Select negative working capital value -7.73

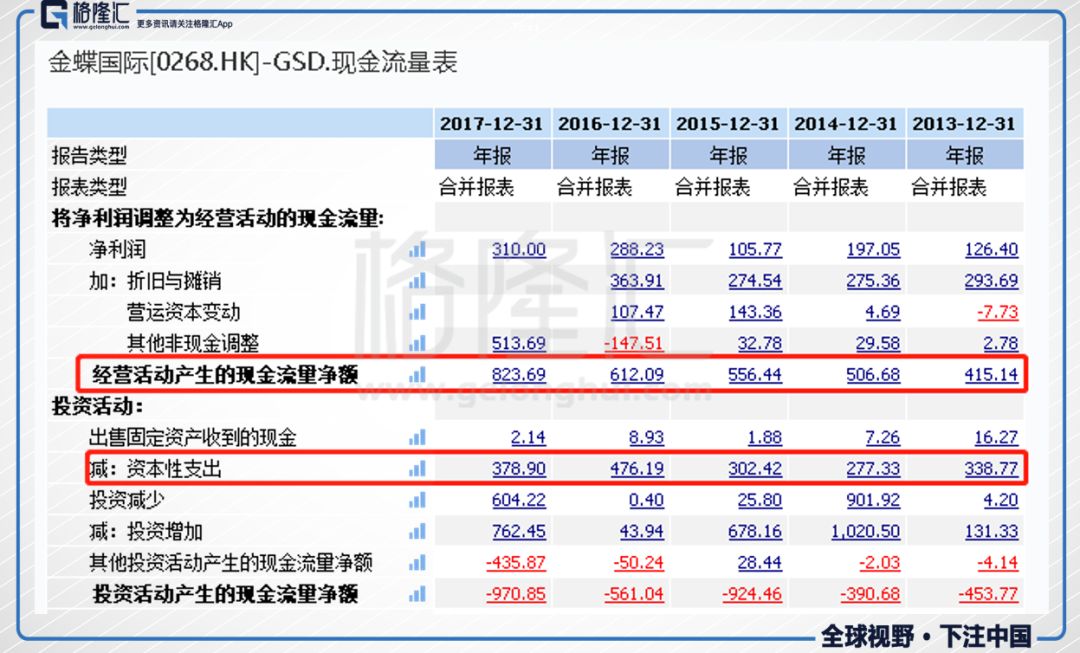point(997,312)
